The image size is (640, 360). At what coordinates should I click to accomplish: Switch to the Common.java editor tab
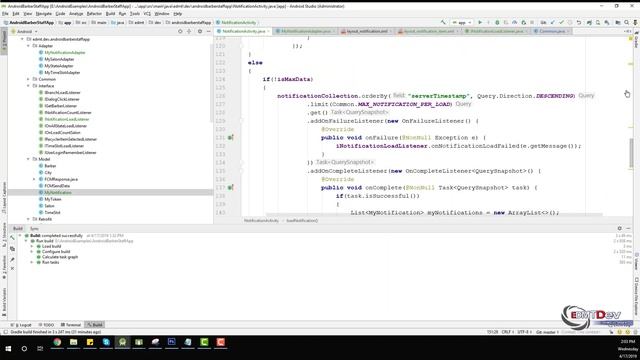pos(551,31)
